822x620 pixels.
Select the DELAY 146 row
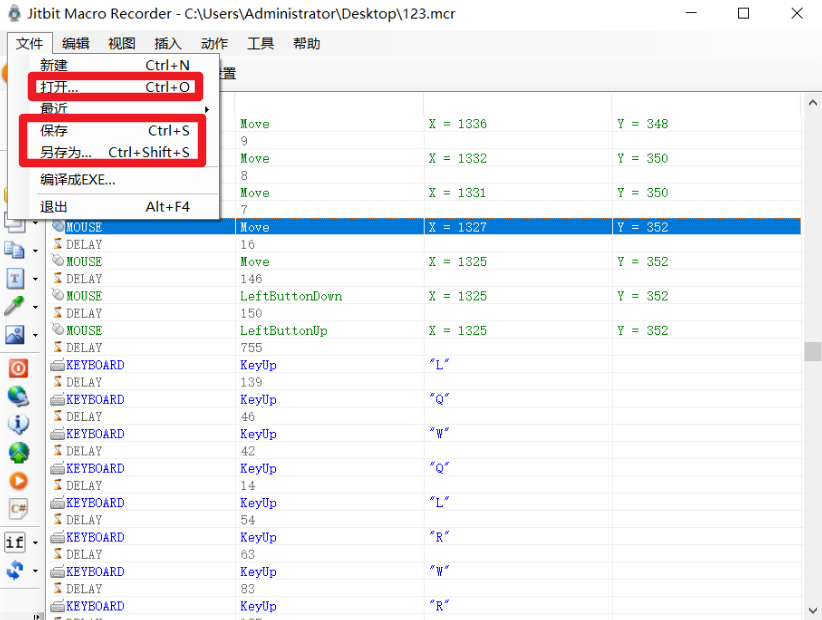tap(424, 279)
